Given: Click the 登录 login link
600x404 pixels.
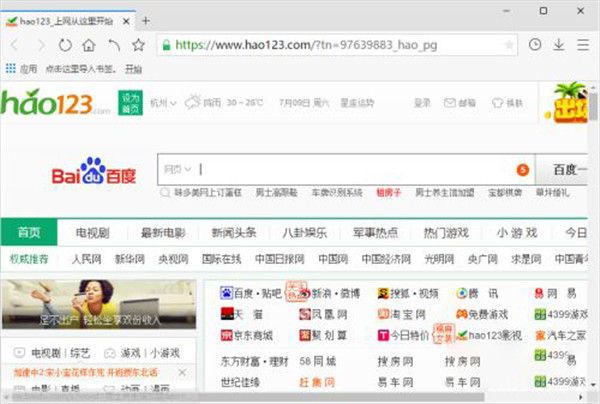Looking at the screenshot, I should tap(422, 103).
